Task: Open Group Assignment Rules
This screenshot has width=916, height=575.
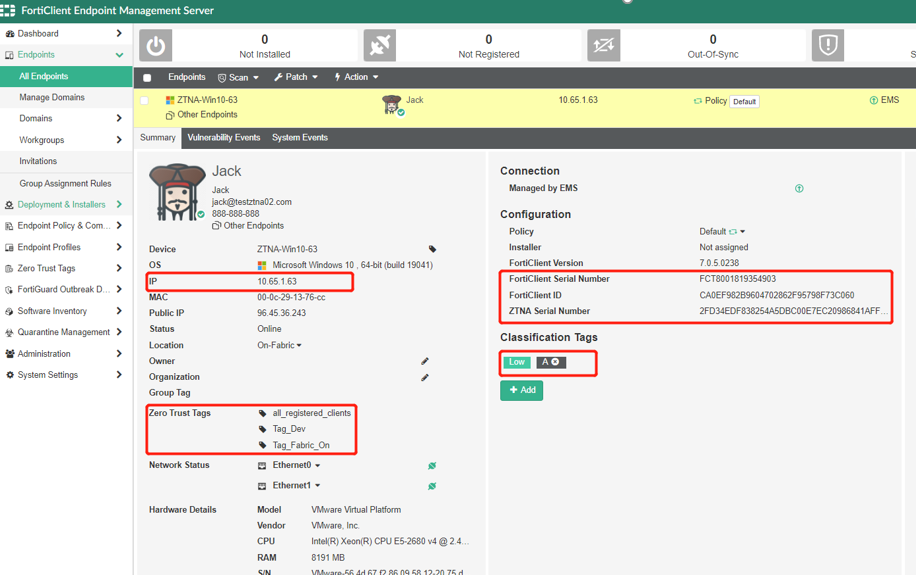Action: [x=66, y=183]
